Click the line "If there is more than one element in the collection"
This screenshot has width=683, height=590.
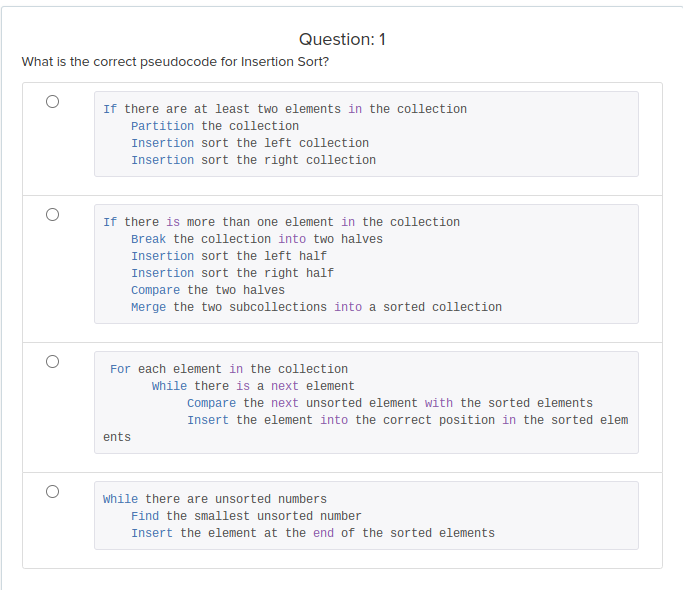pyautogui.click(x=281, y=222)
